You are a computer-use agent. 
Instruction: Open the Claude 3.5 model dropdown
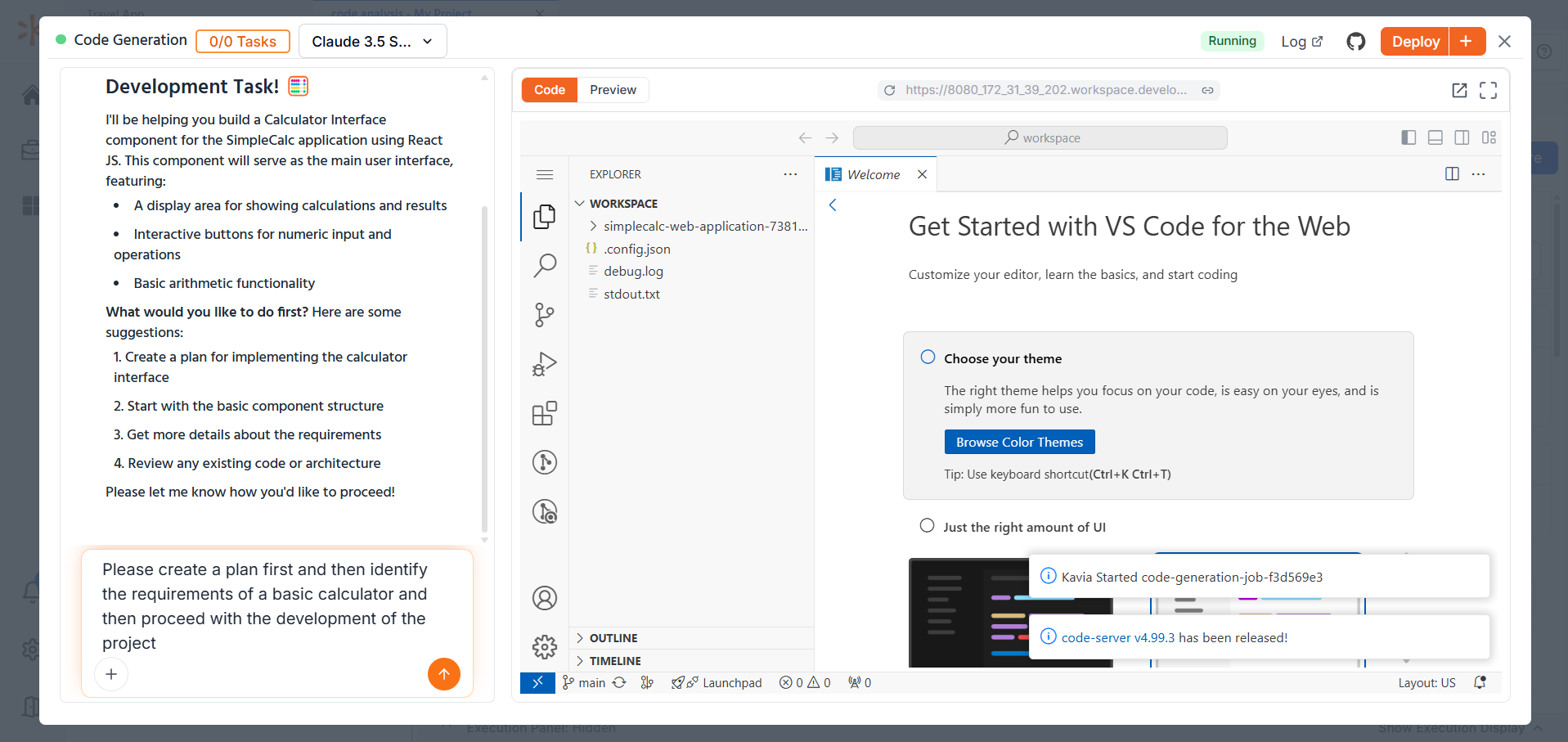point(373,41)
